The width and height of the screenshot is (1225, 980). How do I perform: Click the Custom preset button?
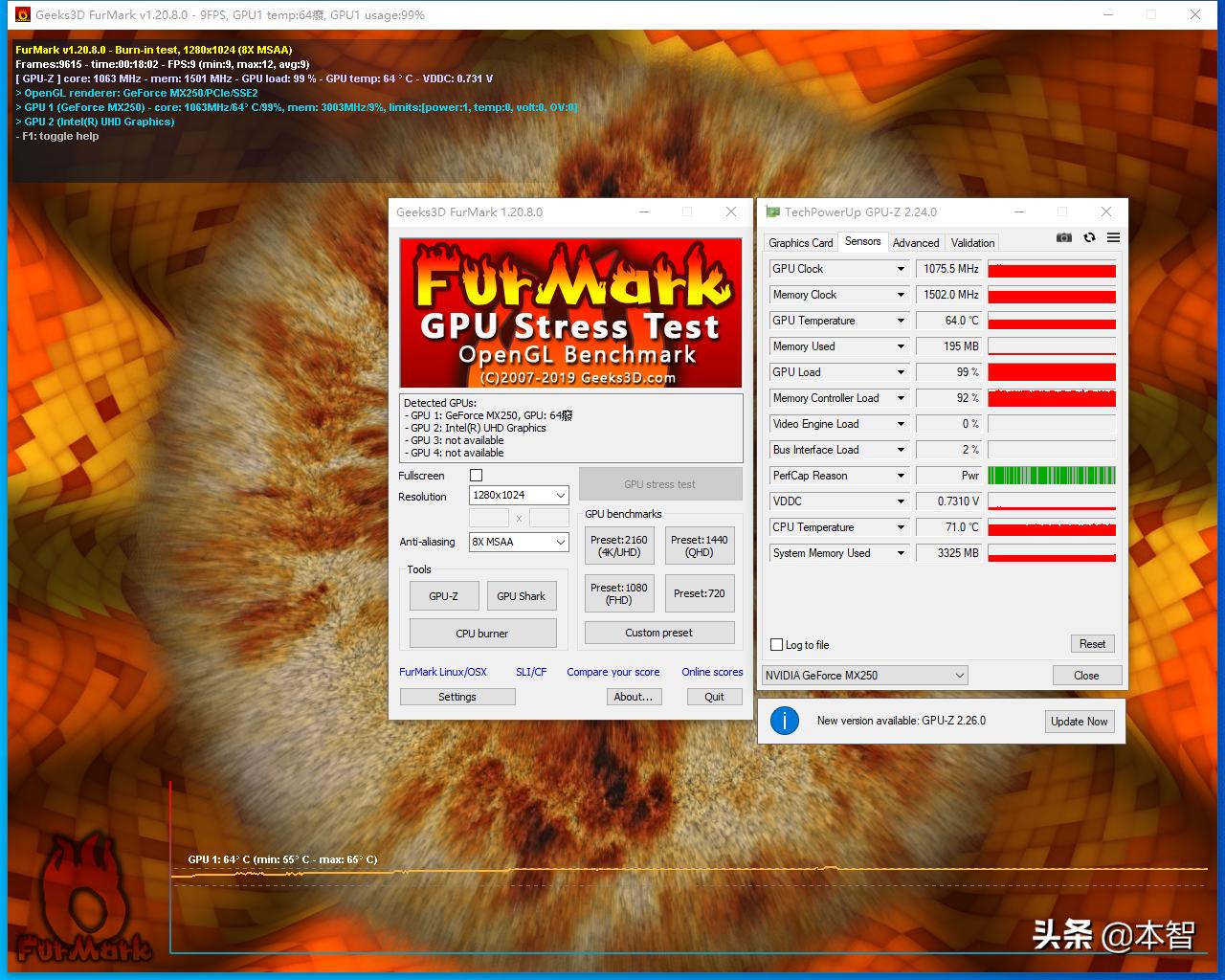pyautogui.click(x=659, y=633)
